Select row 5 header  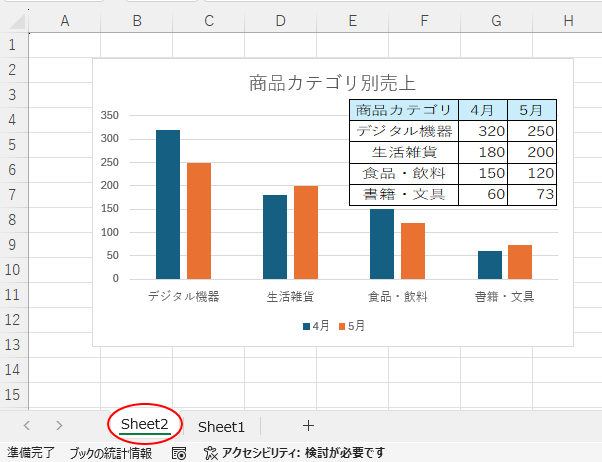(12, 145)
